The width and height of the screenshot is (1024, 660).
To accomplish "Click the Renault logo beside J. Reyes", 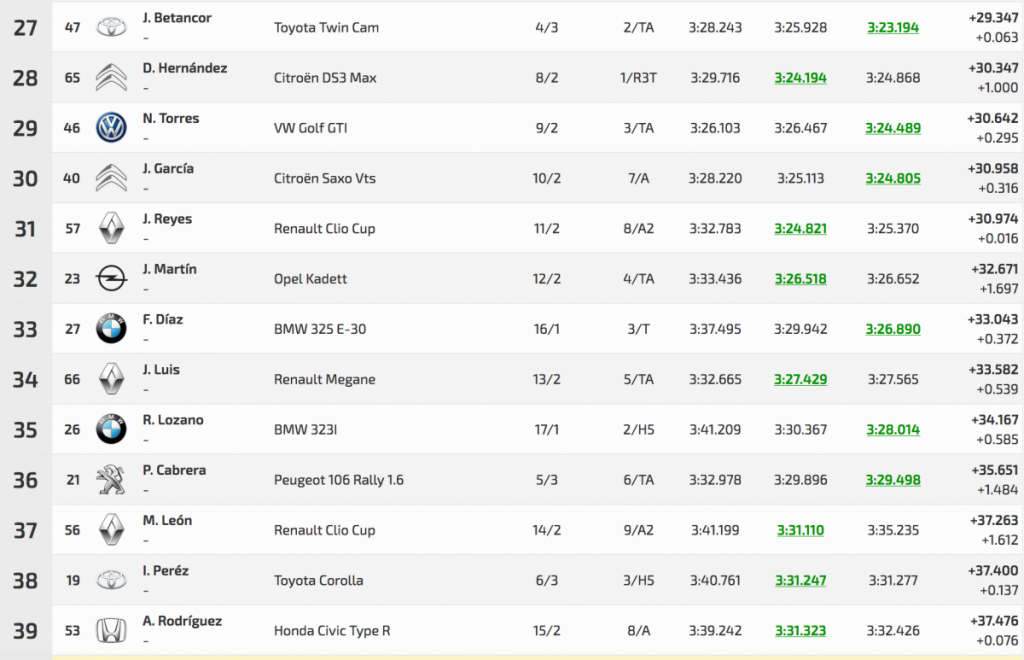I will coord(111,228).
